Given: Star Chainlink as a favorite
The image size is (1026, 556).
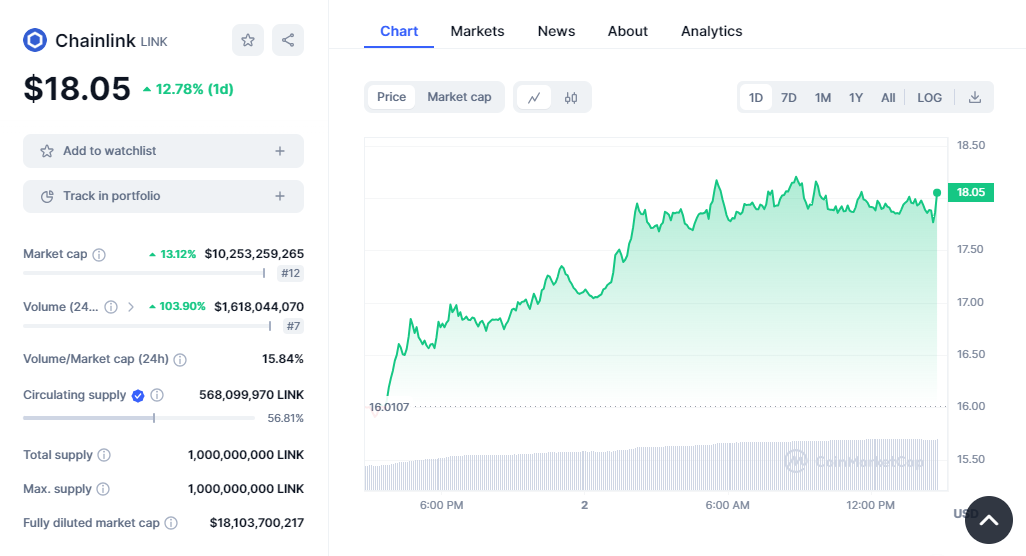Looking at the screenshot, I should (248, 40).
